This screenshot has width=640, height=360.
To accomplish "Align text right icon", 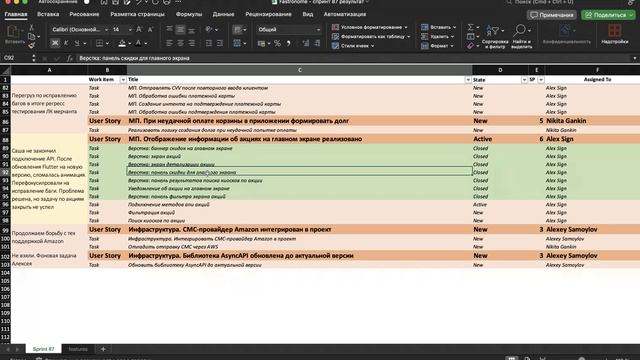I will (191, 43).
